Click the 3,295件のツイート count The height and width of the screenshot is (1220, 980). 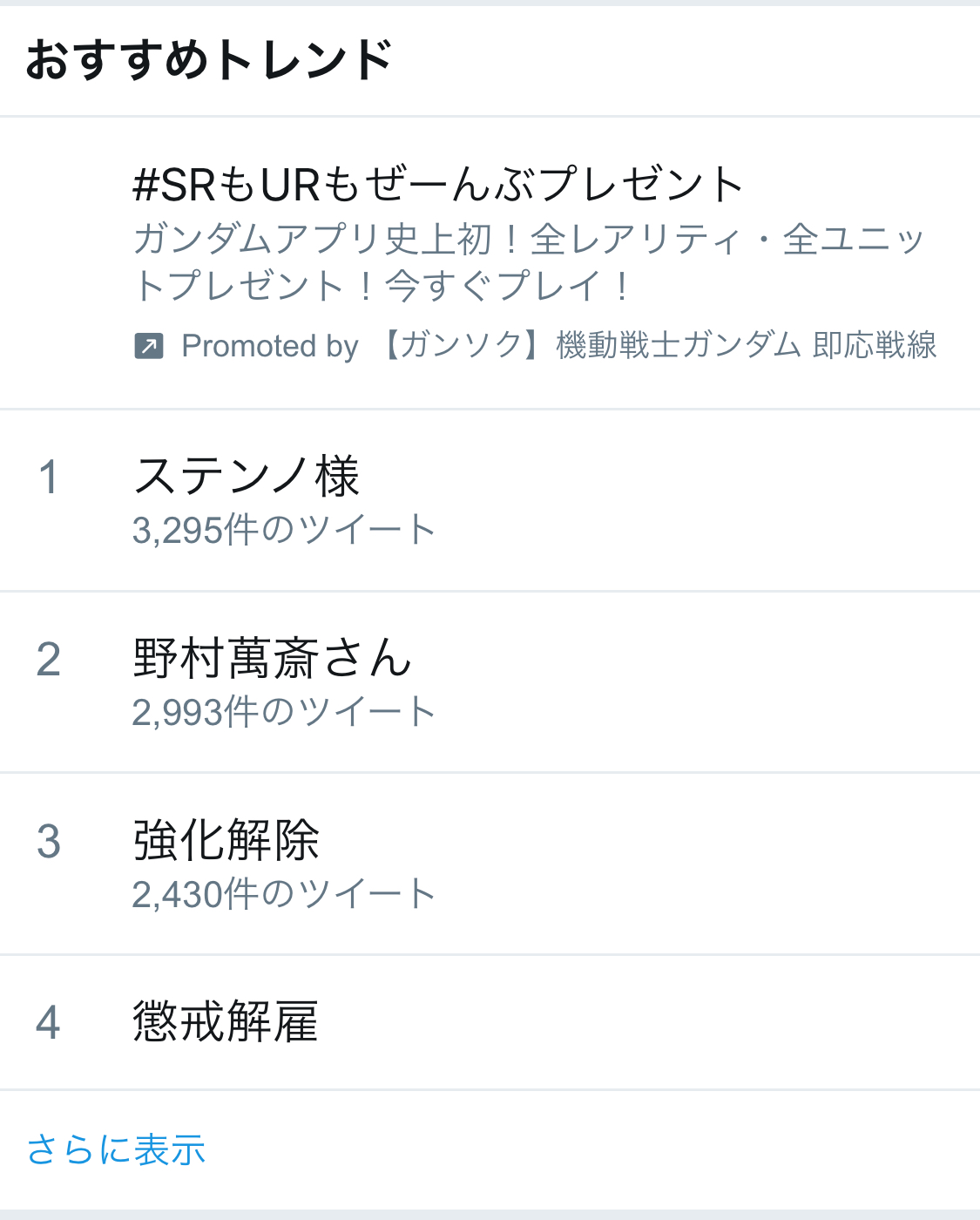click(284, 530)
